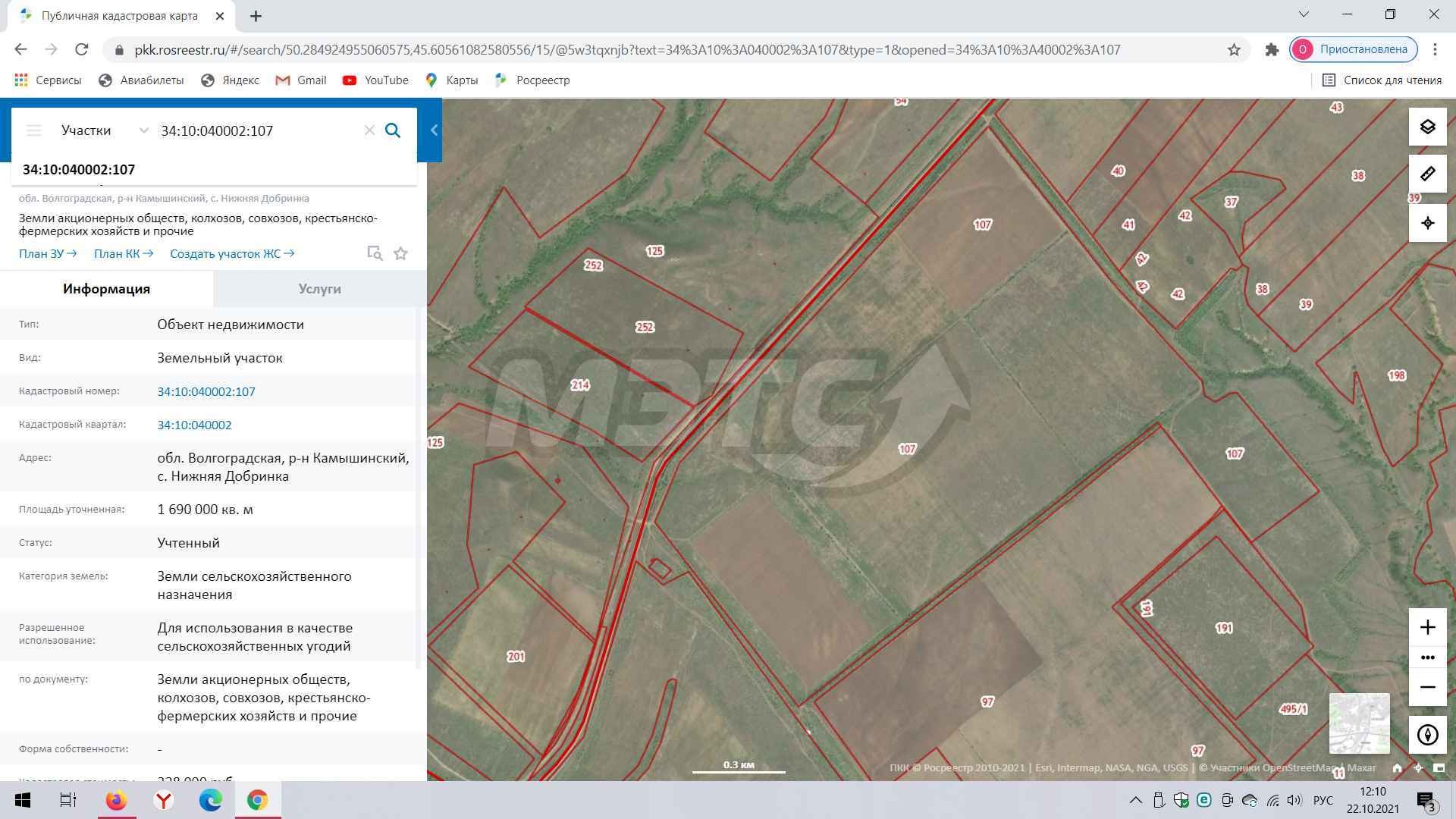Expand the Участки search type dropdown
This screenshot has width=1456, height=819.
[x=143, y=130]
